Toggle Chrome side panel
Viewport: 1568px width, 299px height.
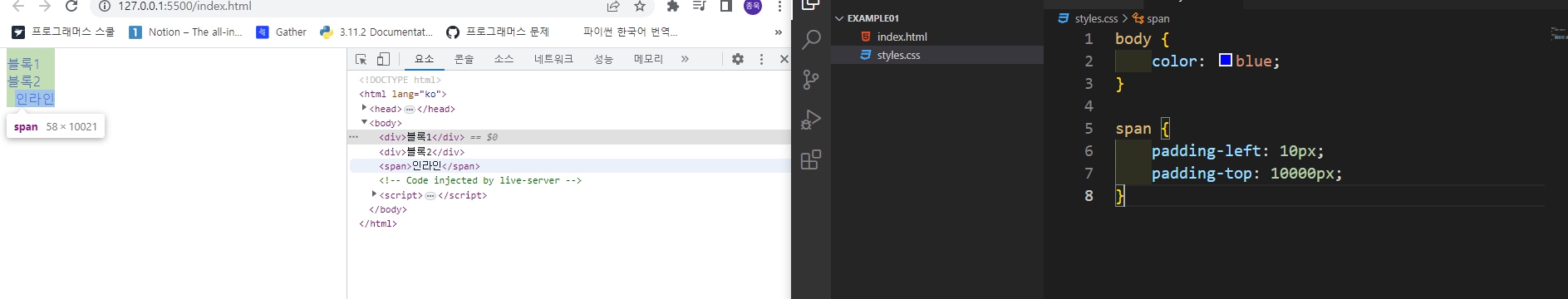(x=725, y=7)
